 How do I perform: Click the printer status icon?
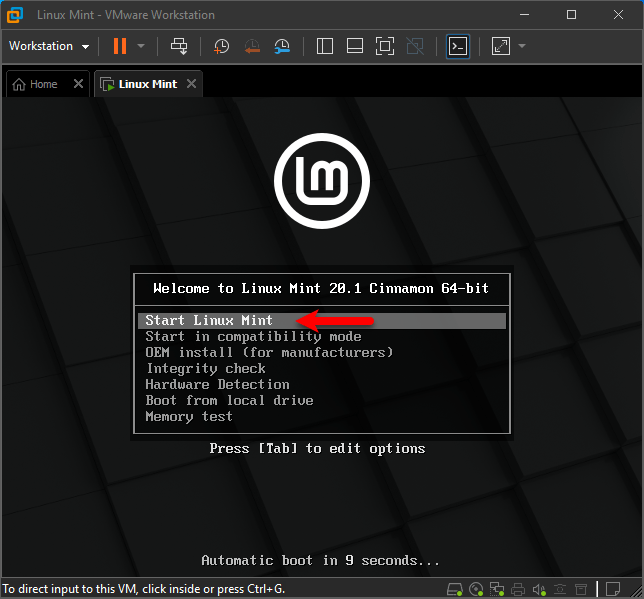(518, 590)
